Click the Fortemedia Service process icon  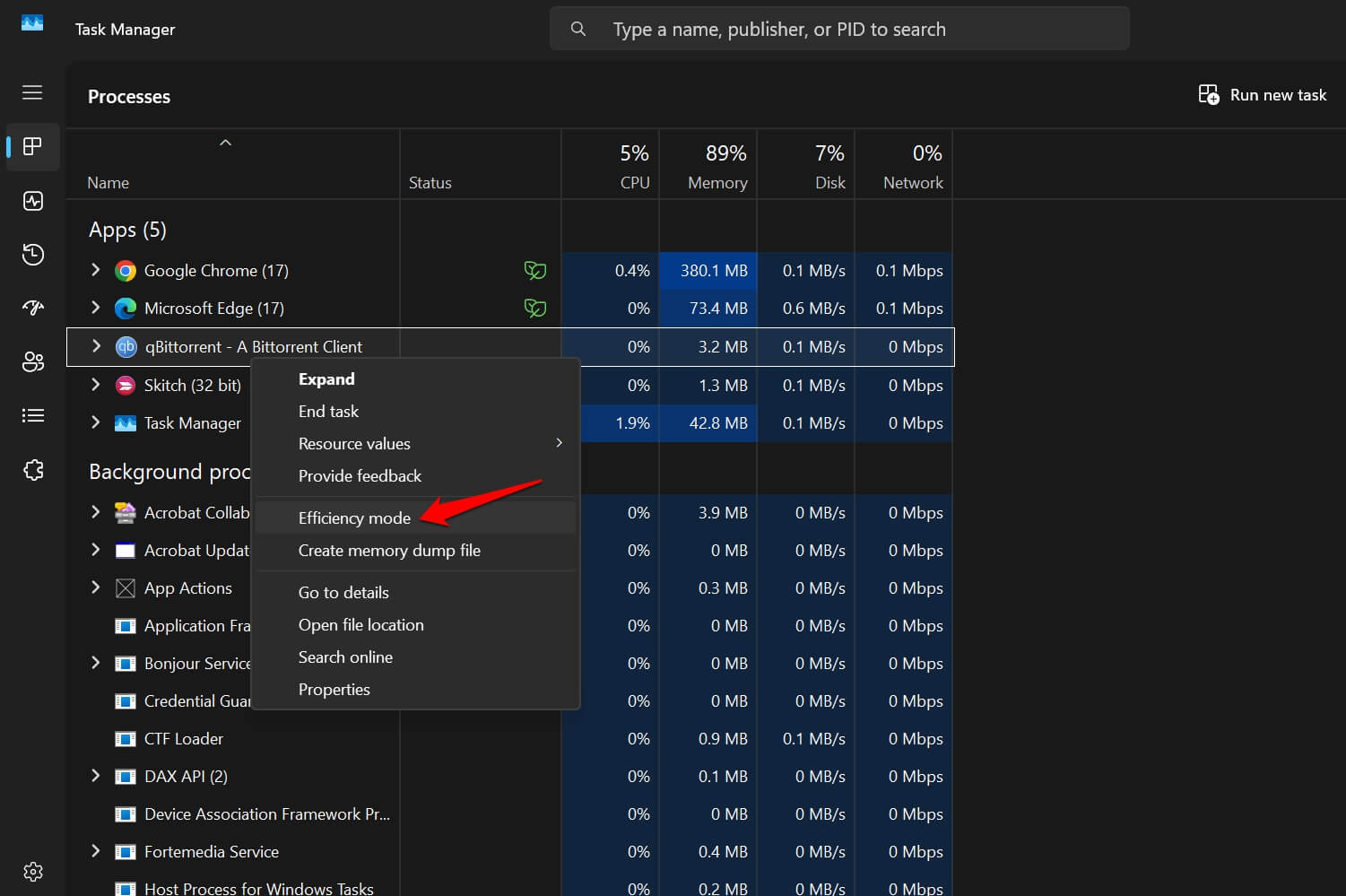click(x=126, y=852)
